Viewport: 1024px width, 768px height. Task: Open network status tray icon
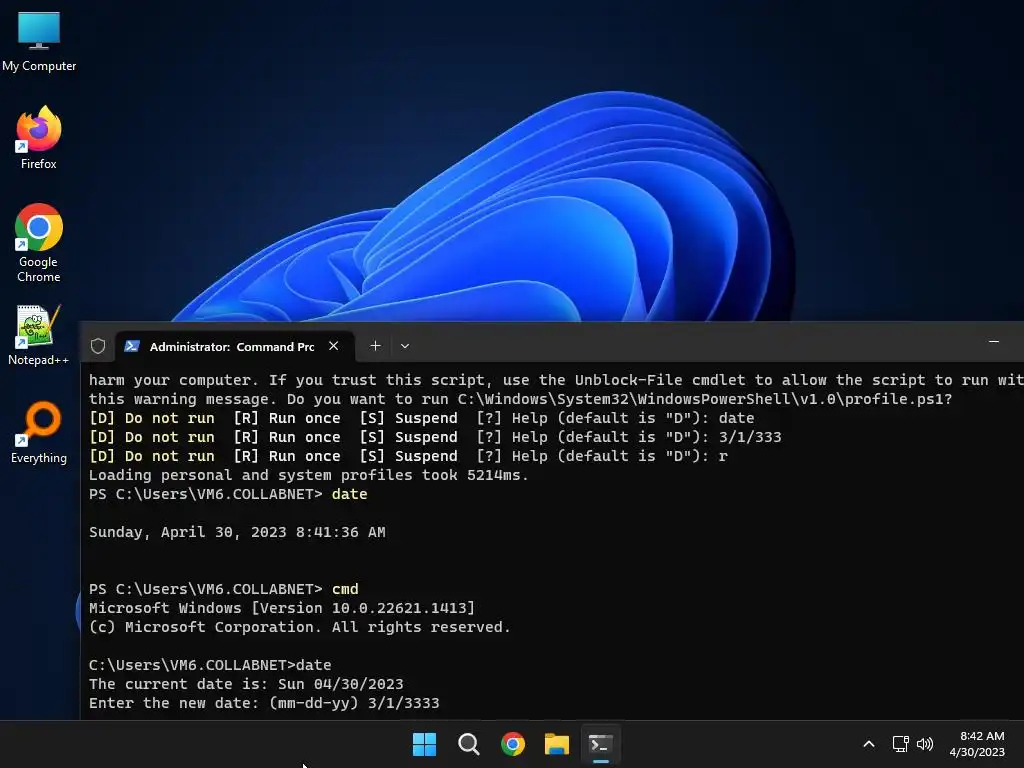pyautogui.click(x=901, y=744)
